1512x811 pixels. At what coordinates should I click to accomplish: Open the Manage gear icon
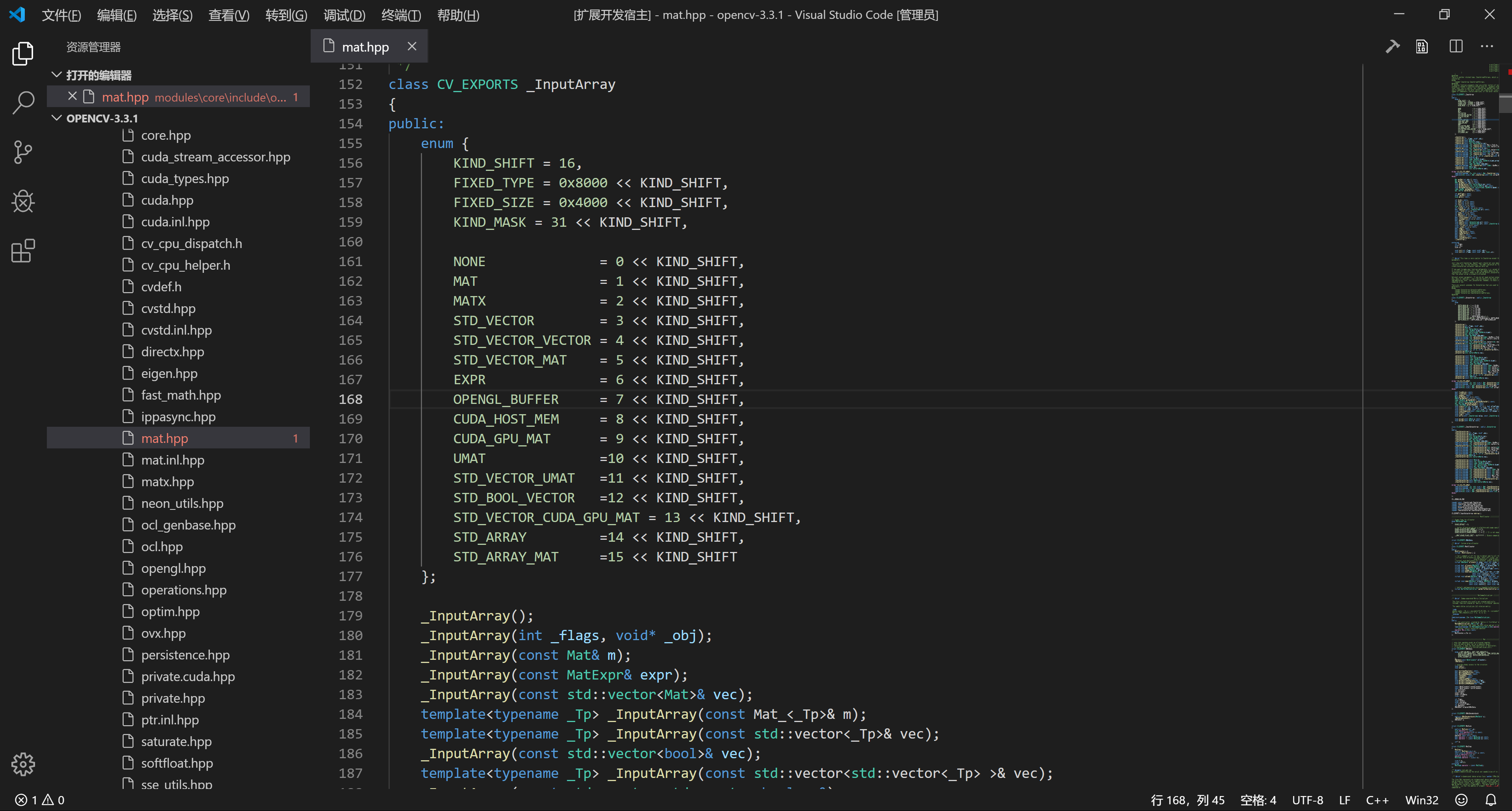coord(23,763)
